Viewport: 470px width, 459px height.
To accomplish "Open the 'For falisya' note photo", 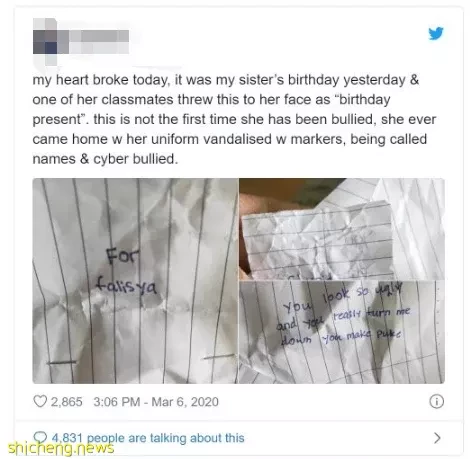I will coord(135,281).
